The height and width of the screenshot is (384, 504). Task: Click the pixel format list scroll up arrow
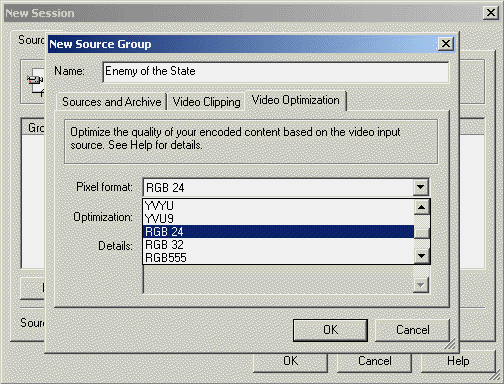[x=422, y=207]
